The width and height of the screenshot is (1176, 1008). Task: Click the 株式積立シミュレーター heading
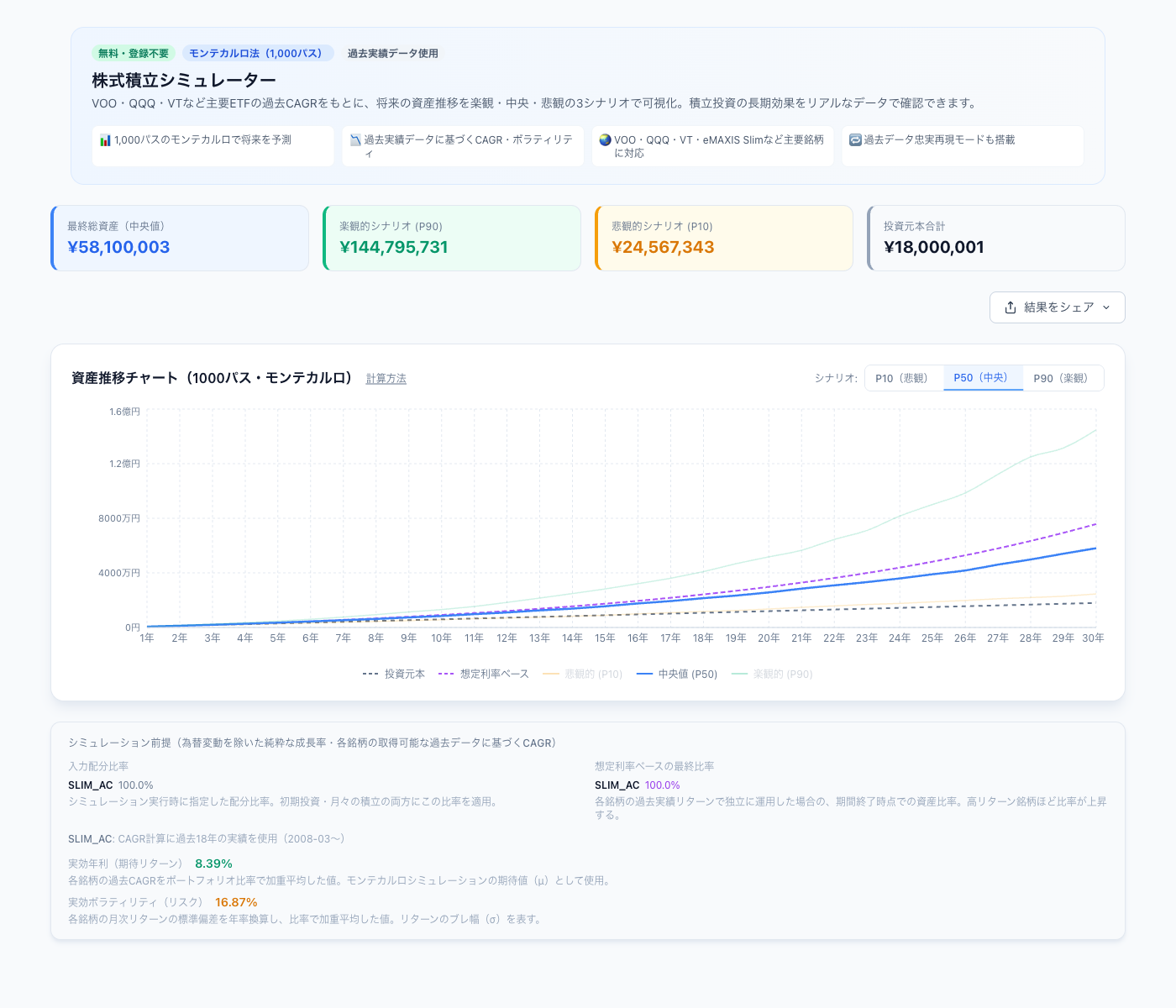tap(184, 80)
